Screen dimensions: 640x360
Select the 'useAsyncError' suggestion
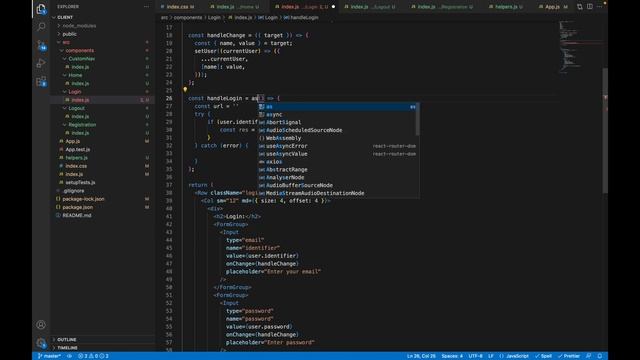tap(338, 146)
